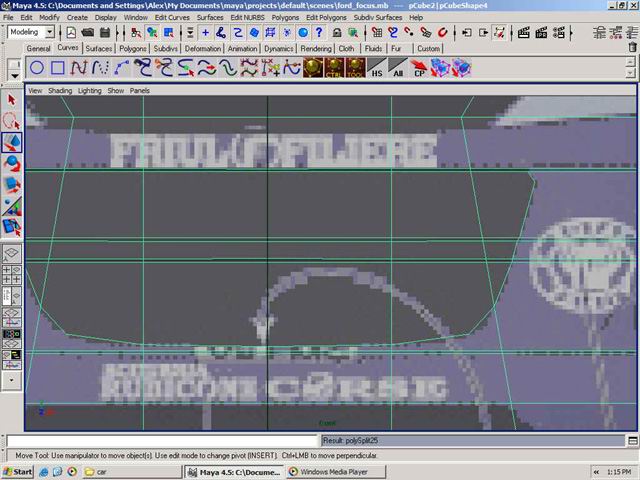Click the NURBS circle shelf icon
The width and height of the screenshot is (640, 480).
(x=37, y=68)
